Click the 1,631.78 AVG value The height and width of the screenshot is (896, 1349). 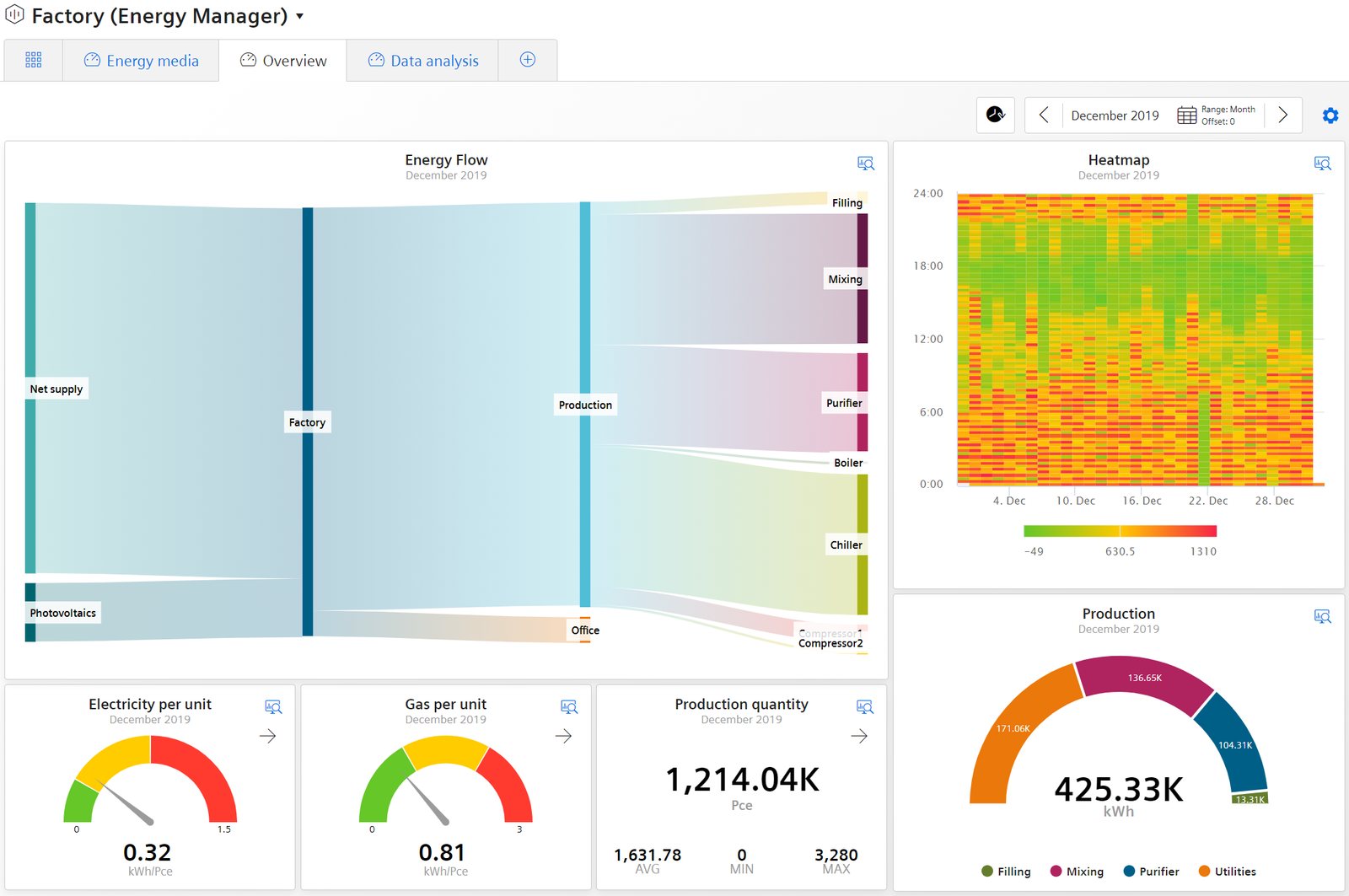click(x=648, y=855)
